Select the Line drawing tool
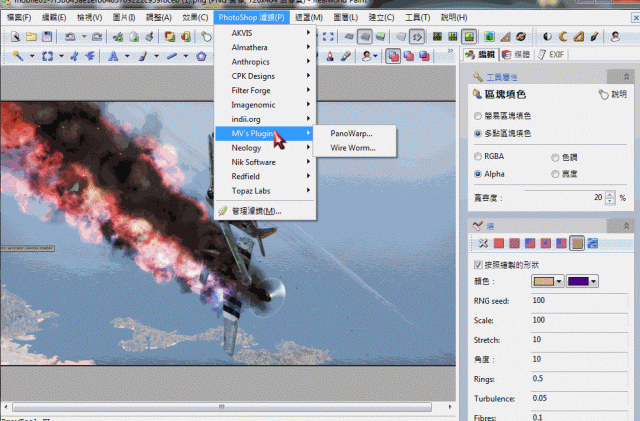 172,56
